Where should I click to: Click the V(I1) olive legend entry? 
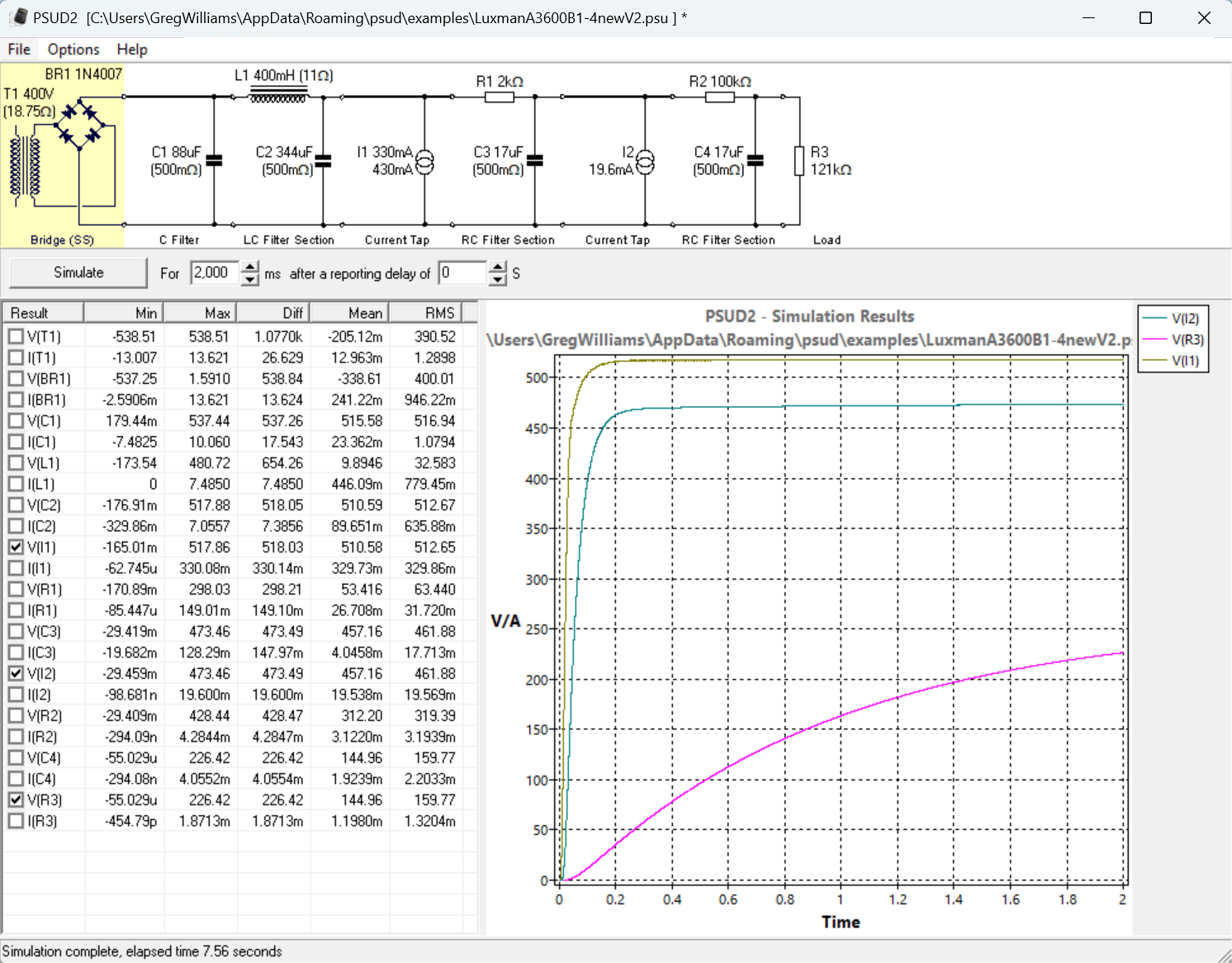click(x=1173, y=361)
